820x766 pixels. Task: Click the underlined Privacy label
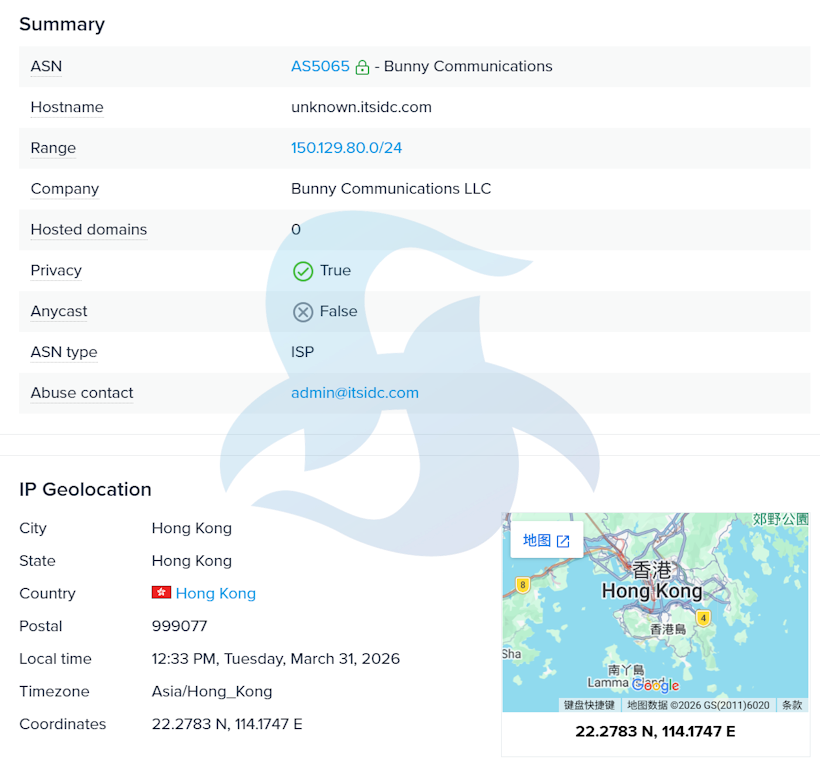coord(56,270)
